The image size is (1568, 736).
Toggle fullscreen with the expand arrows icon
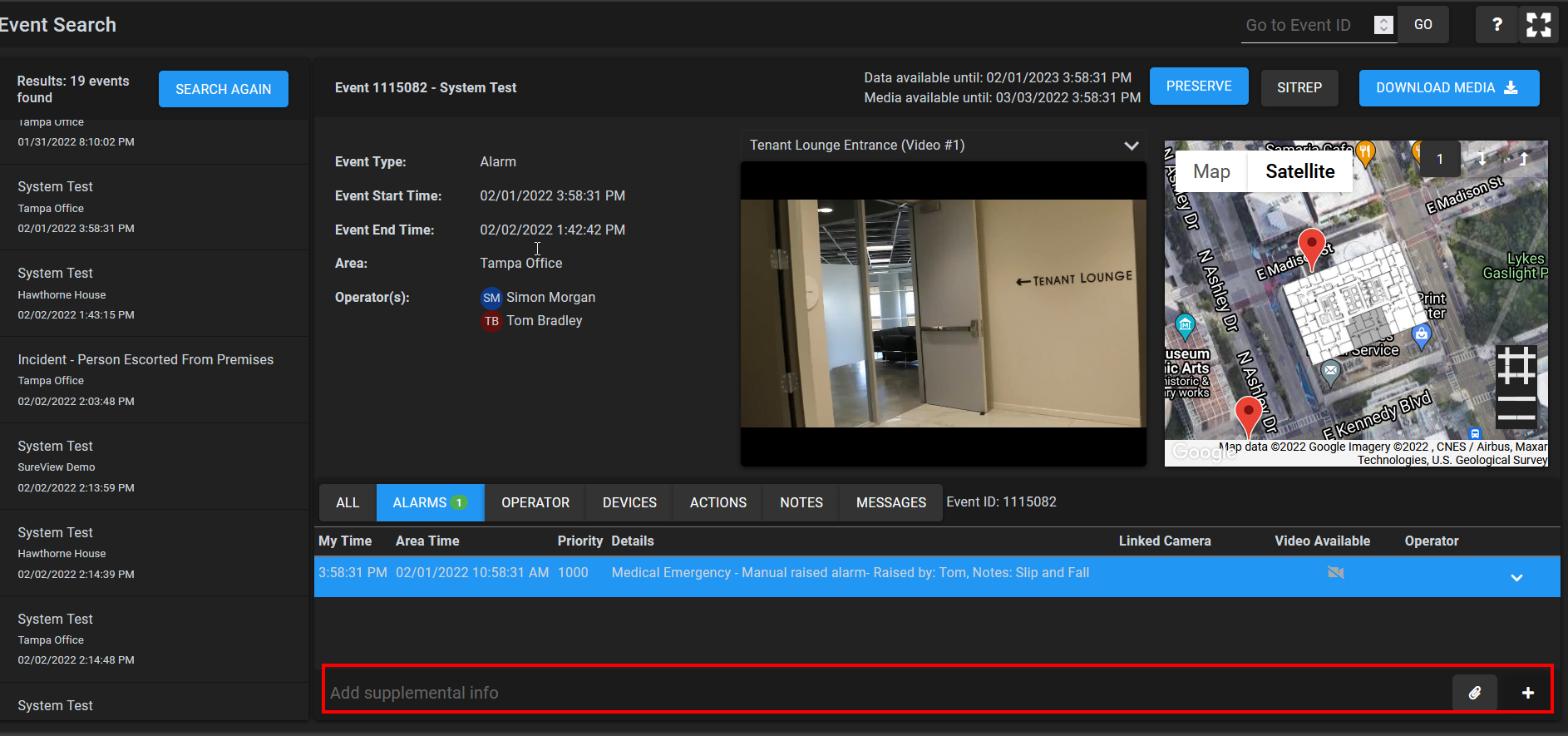coord(1538,25)
